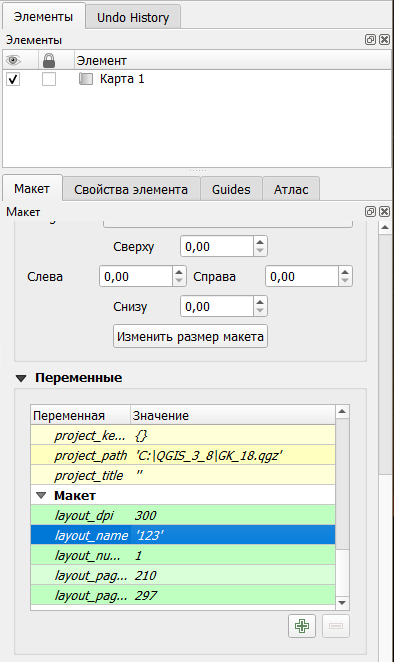The image size is (394, 662).
Task: Click the Элемент column header
Action: pos(233,60)
